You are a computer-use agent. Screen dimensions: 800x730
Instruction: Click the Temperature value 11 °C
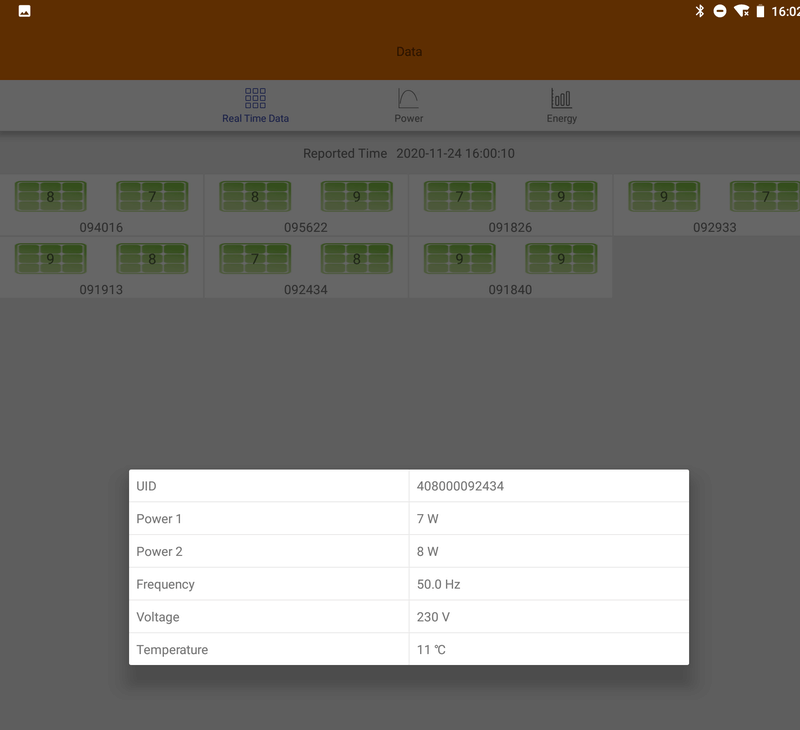(x=431, y=649)
